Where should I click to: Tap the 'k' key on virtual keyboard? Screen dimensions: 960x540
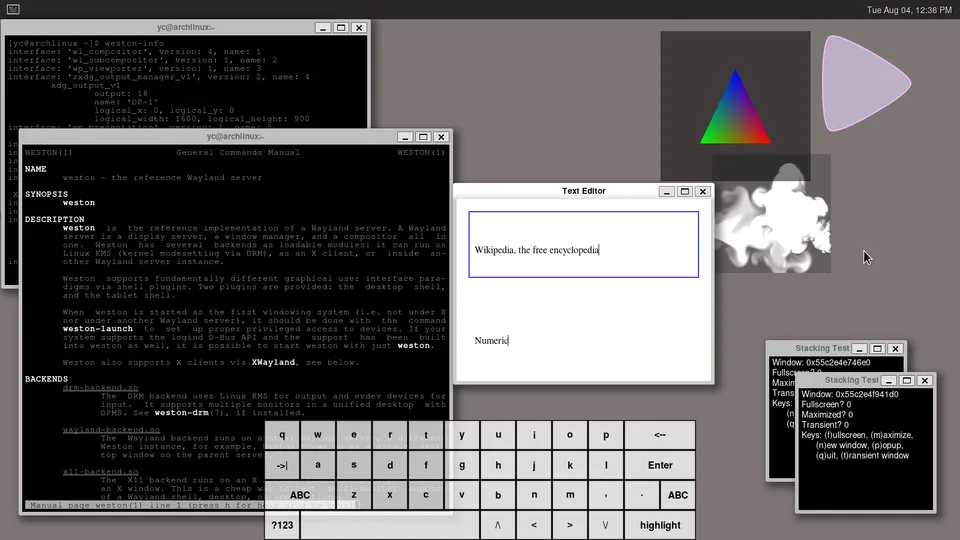coord(570,465)
